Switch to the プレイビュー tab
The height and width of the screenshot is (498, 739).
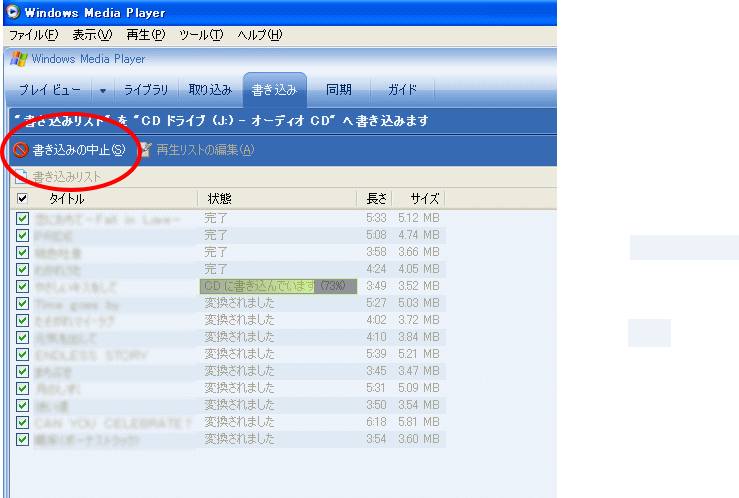click(49, 90)
